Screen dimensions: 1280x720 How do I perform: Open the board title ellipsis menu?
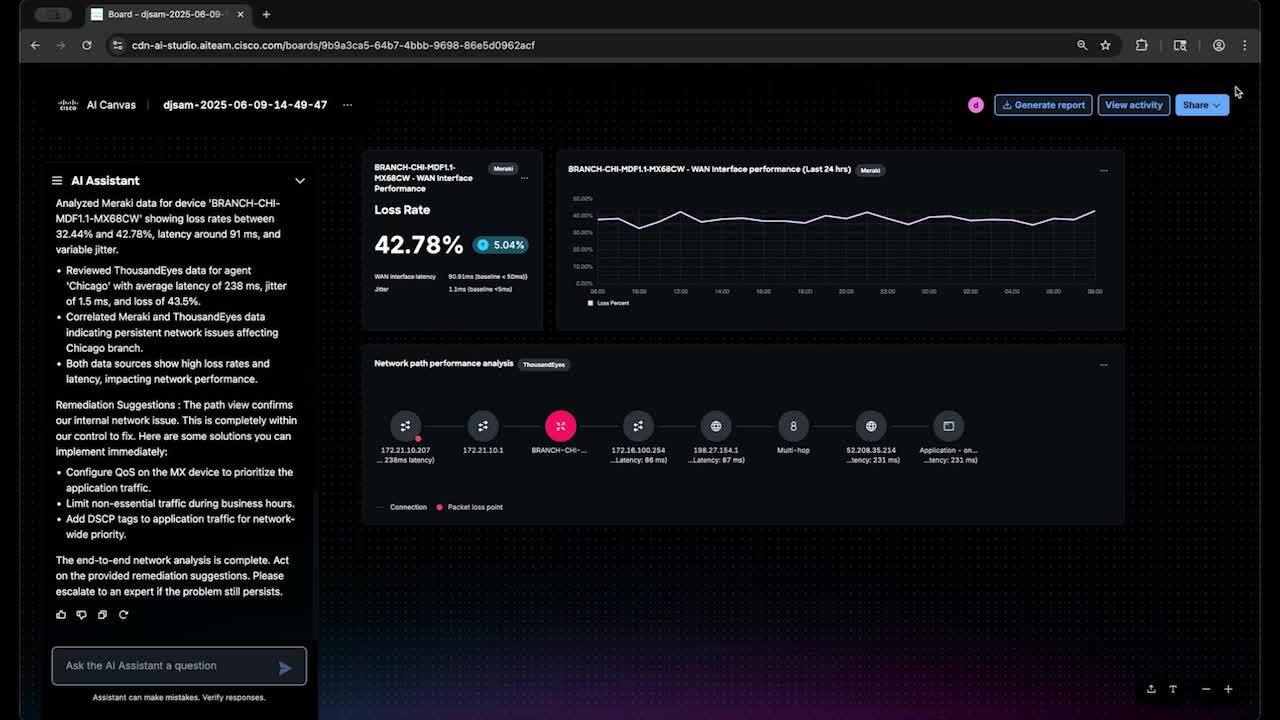pyautogui.click(x=347, y=105)
